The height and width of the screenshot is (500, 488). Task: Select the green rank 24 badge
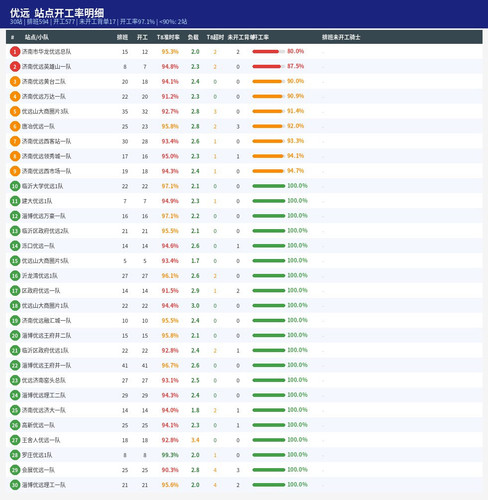15,395
